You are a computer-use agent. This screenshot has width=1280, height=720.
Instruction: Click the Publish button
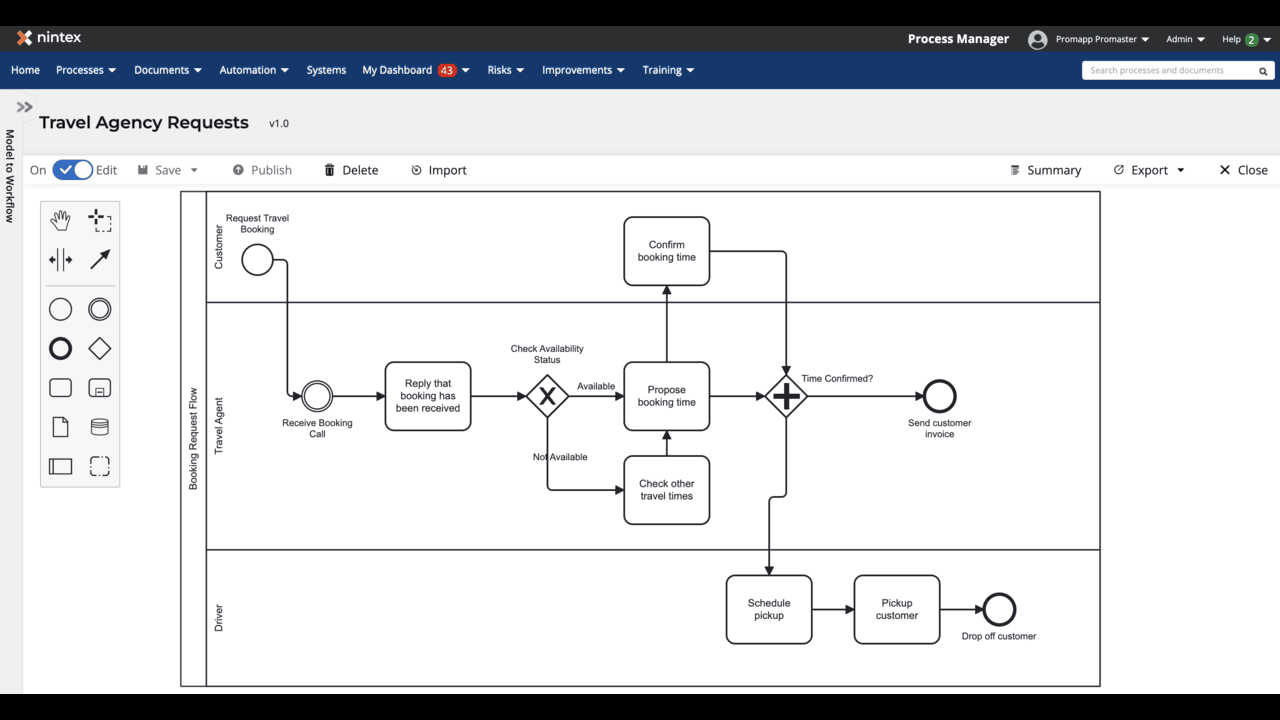tap(262, 170)
